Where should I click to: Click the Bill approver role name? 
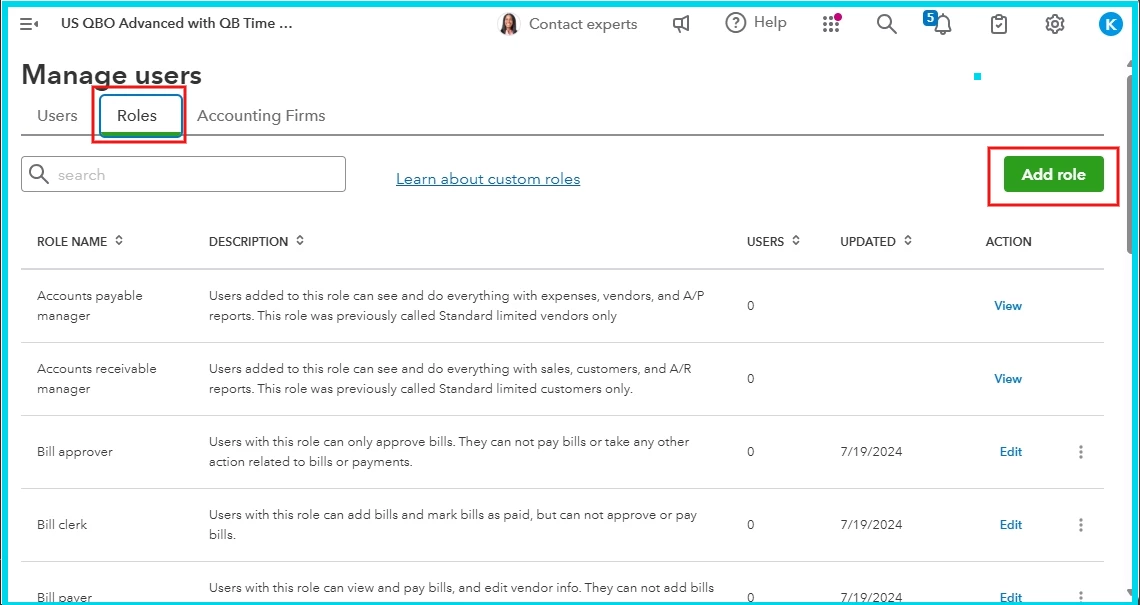click(x=75, y=452)
